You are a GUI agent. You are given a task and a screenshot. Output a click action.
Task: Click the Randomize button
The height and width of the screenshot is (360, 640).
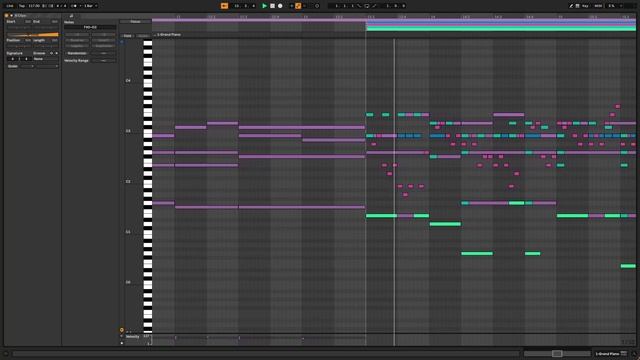[x=77, y=53]
